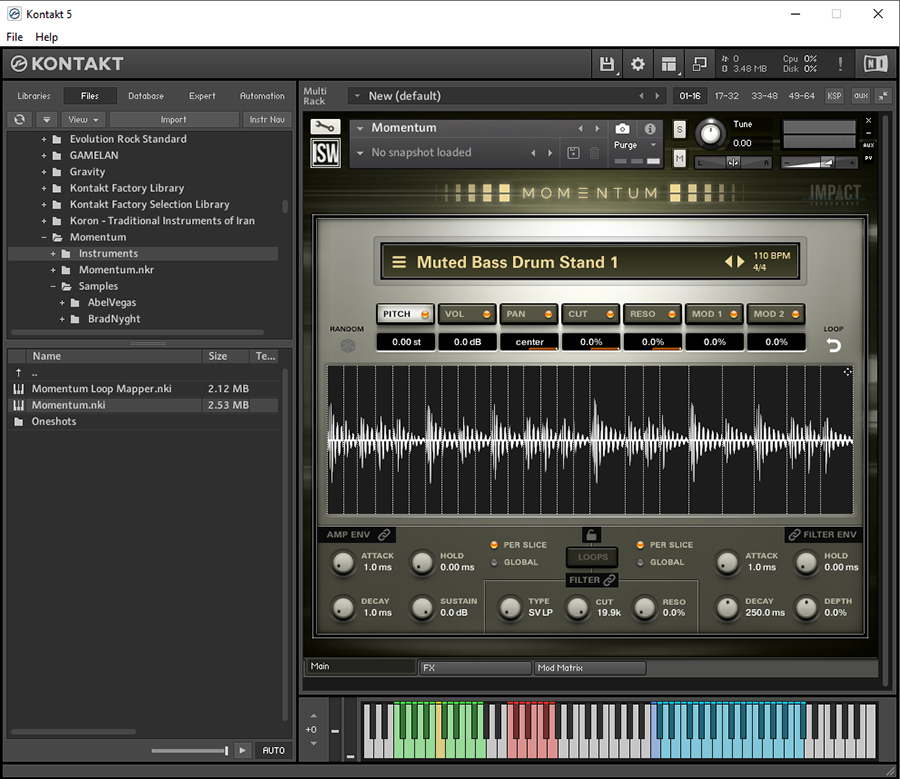Open the File menu
The image size is (900, 779).
tap(14, 37)
